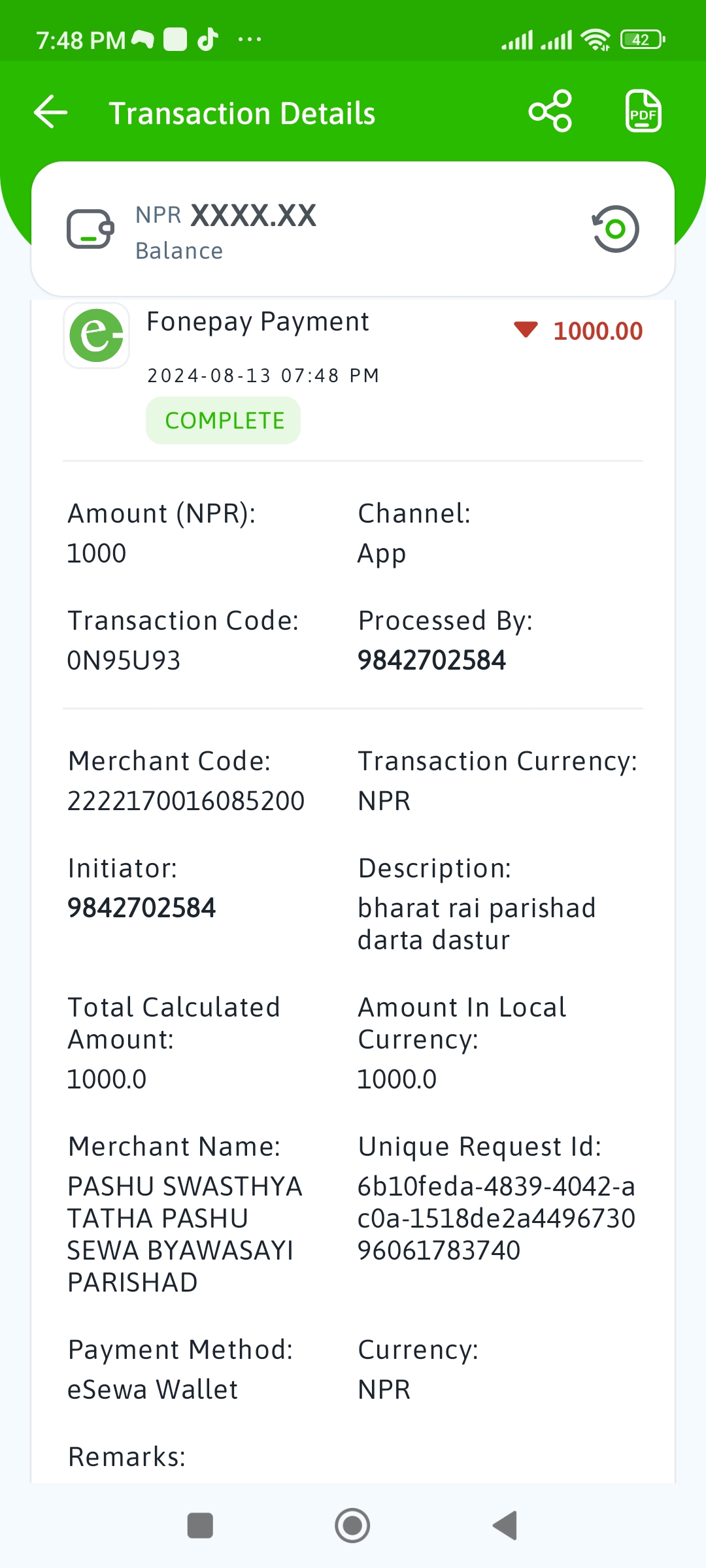
Task: Tap the 1000.00 red amount
Action: (598, 331)
